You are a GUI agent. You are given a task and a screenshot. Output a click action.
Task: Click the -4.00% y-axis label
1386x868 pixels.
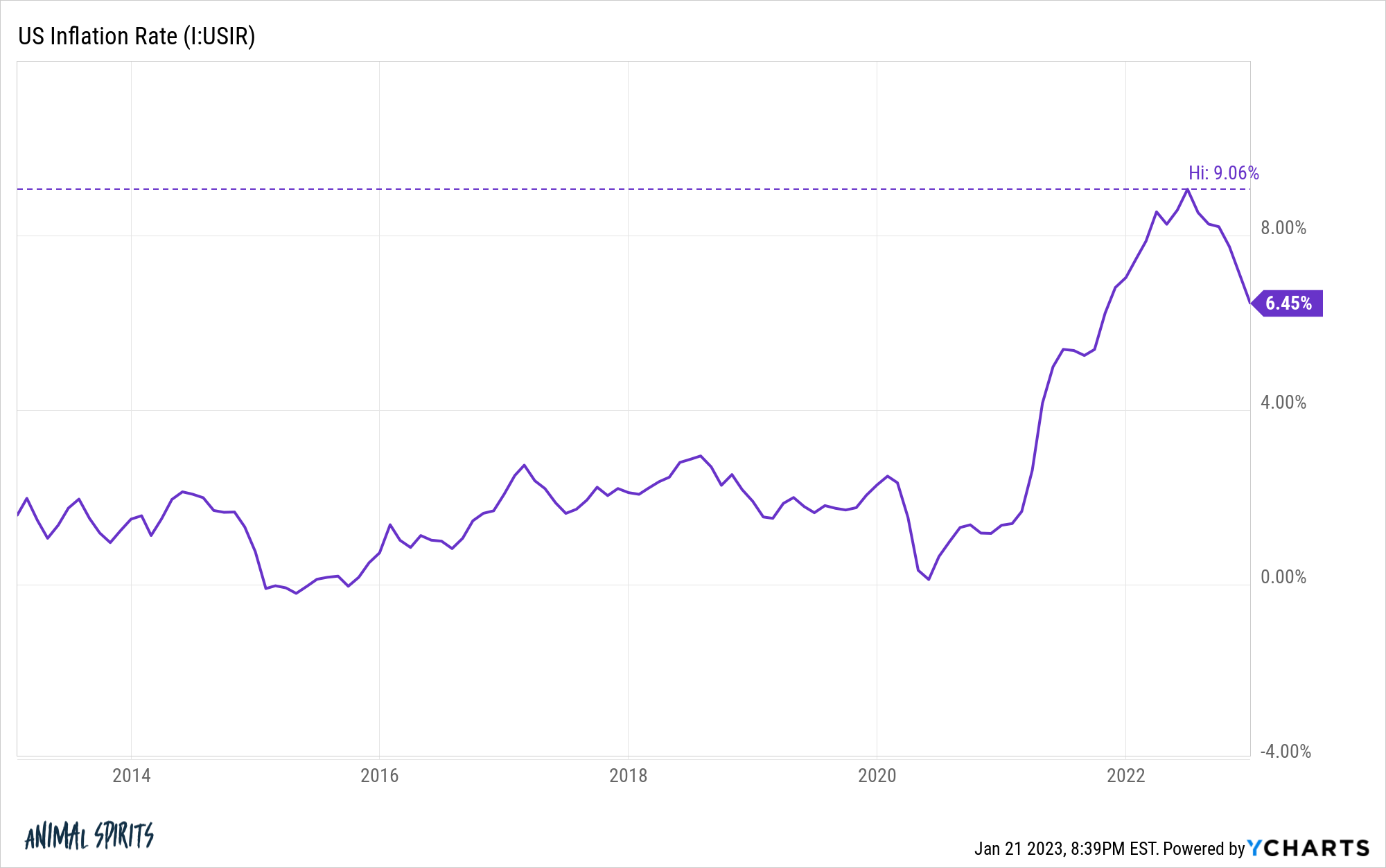coord(1286,752)
